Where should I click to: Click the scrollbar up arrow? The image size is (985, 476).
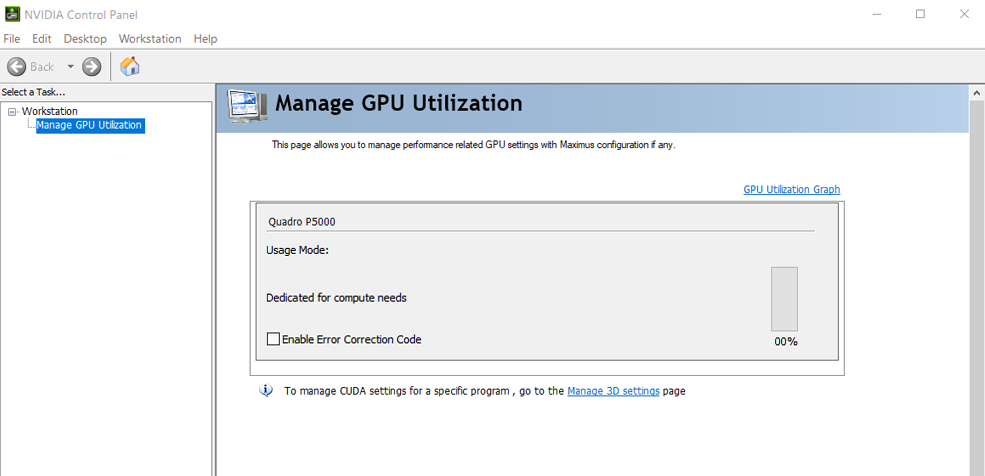[x=977, y=93]
